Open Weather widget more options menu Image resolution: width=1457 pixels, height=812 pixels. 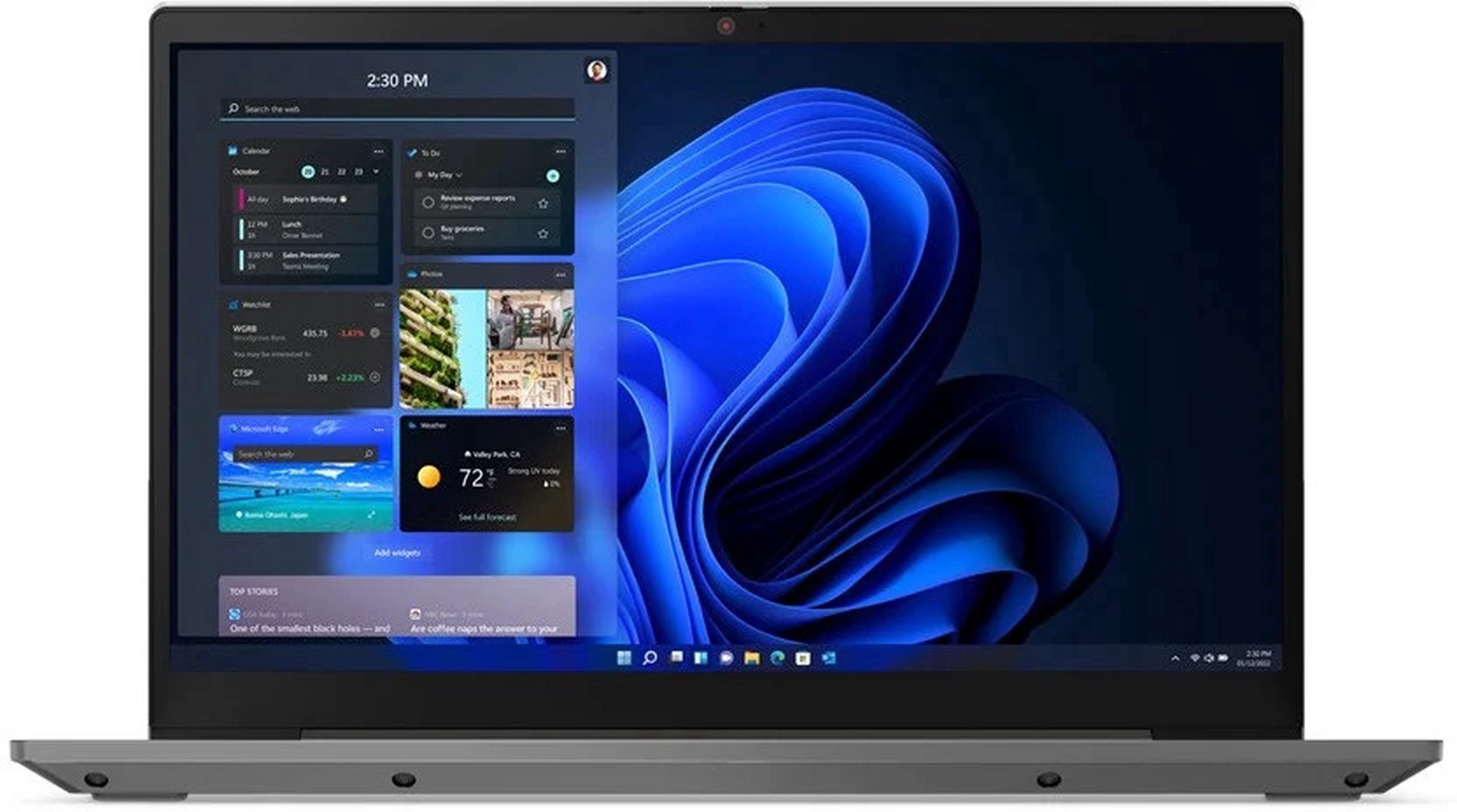pos(560,428)
